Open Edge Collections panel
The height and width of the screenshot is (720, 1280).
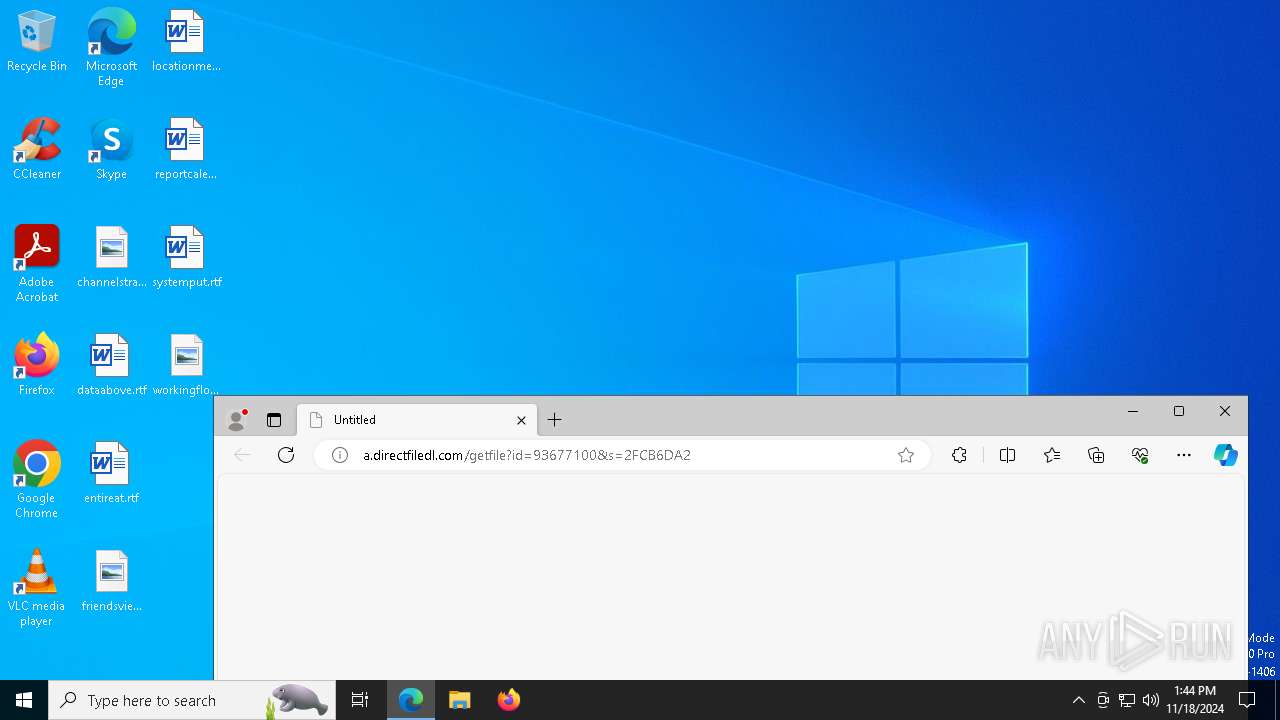click(x=1096, y=455)
